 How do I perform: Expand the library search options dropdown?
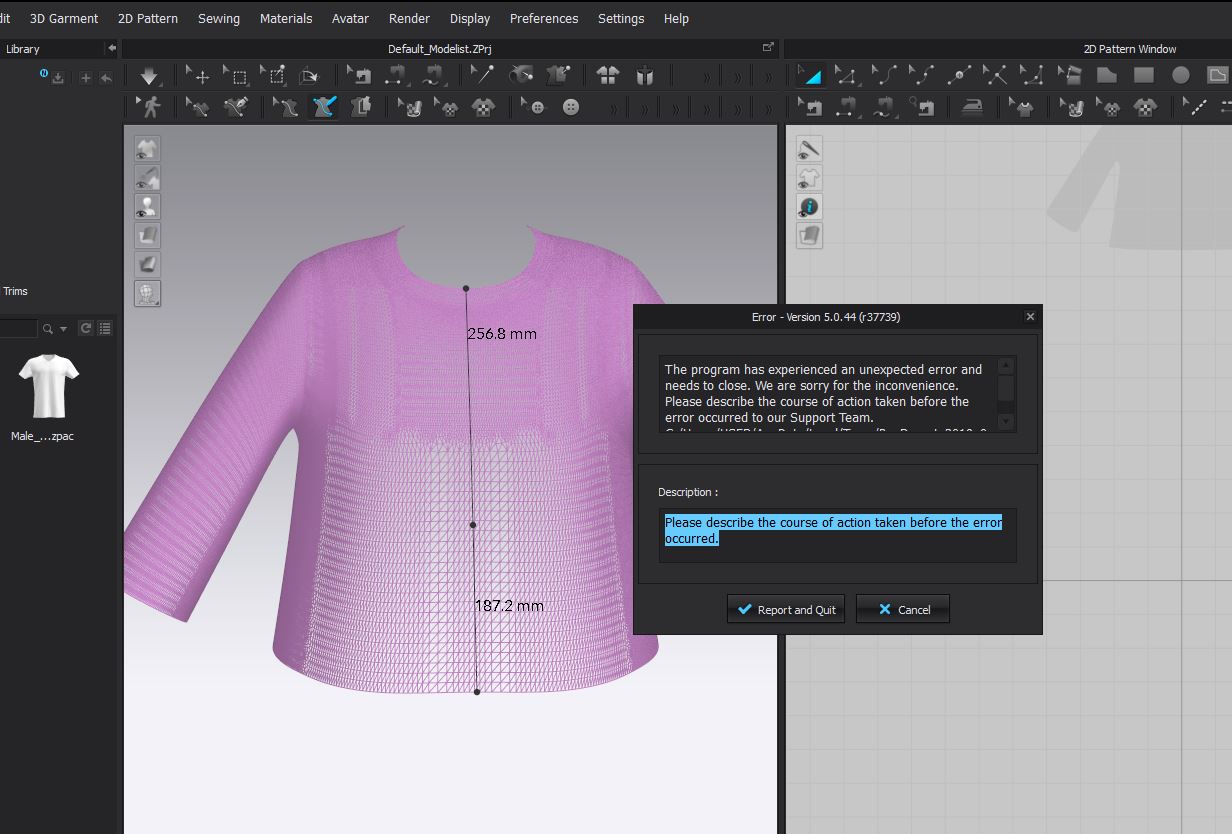[64, 329]
